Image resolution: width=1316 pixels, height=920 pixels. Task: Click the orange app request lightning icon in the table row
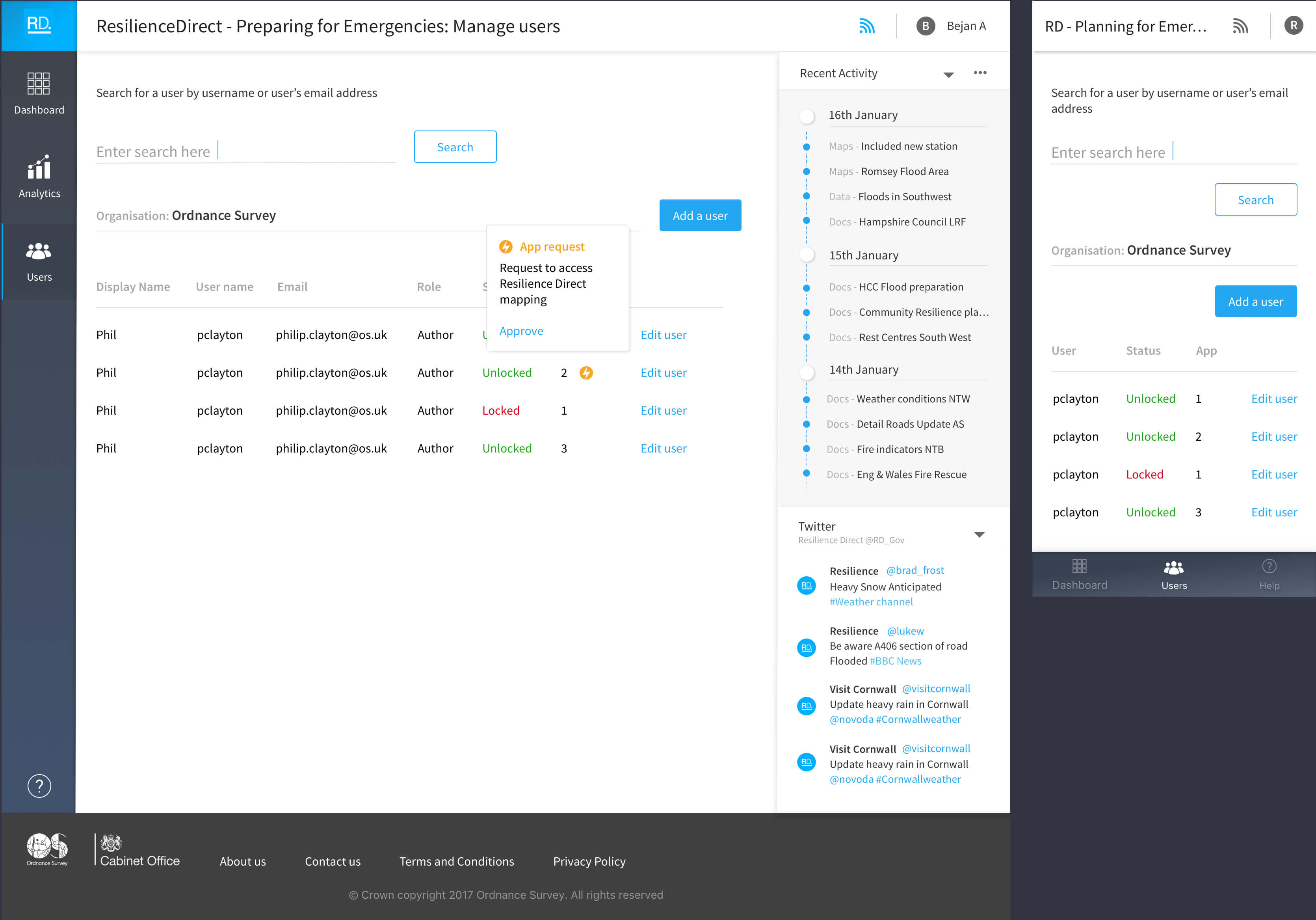click(586, 373)
